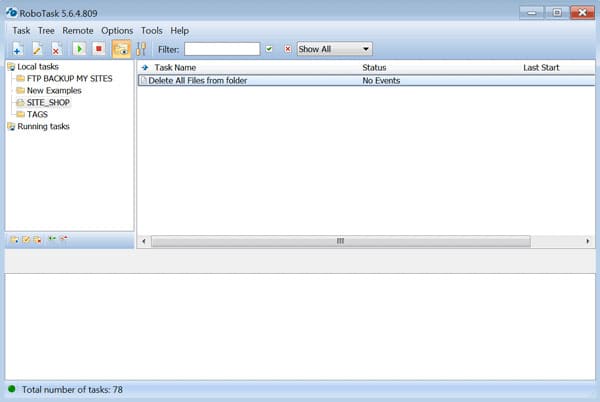Image resolution: width=600 pixels, height=402 pixels.
Task: Stop the running task with the red stop button
Action: 99,49
